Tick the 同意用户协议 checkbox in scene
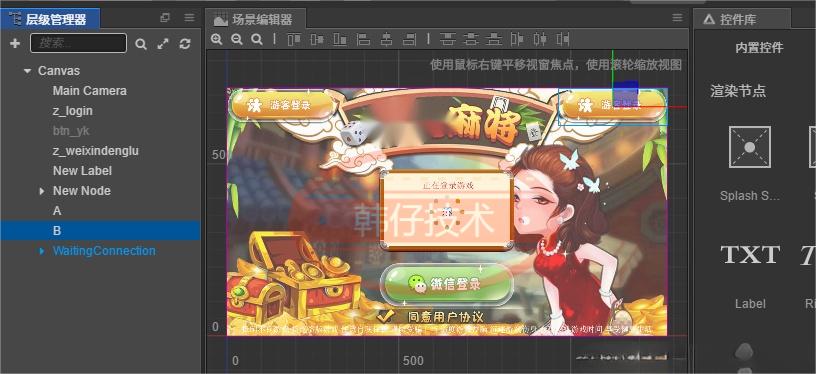Screen dimensions: 816x374 [385, 316]
